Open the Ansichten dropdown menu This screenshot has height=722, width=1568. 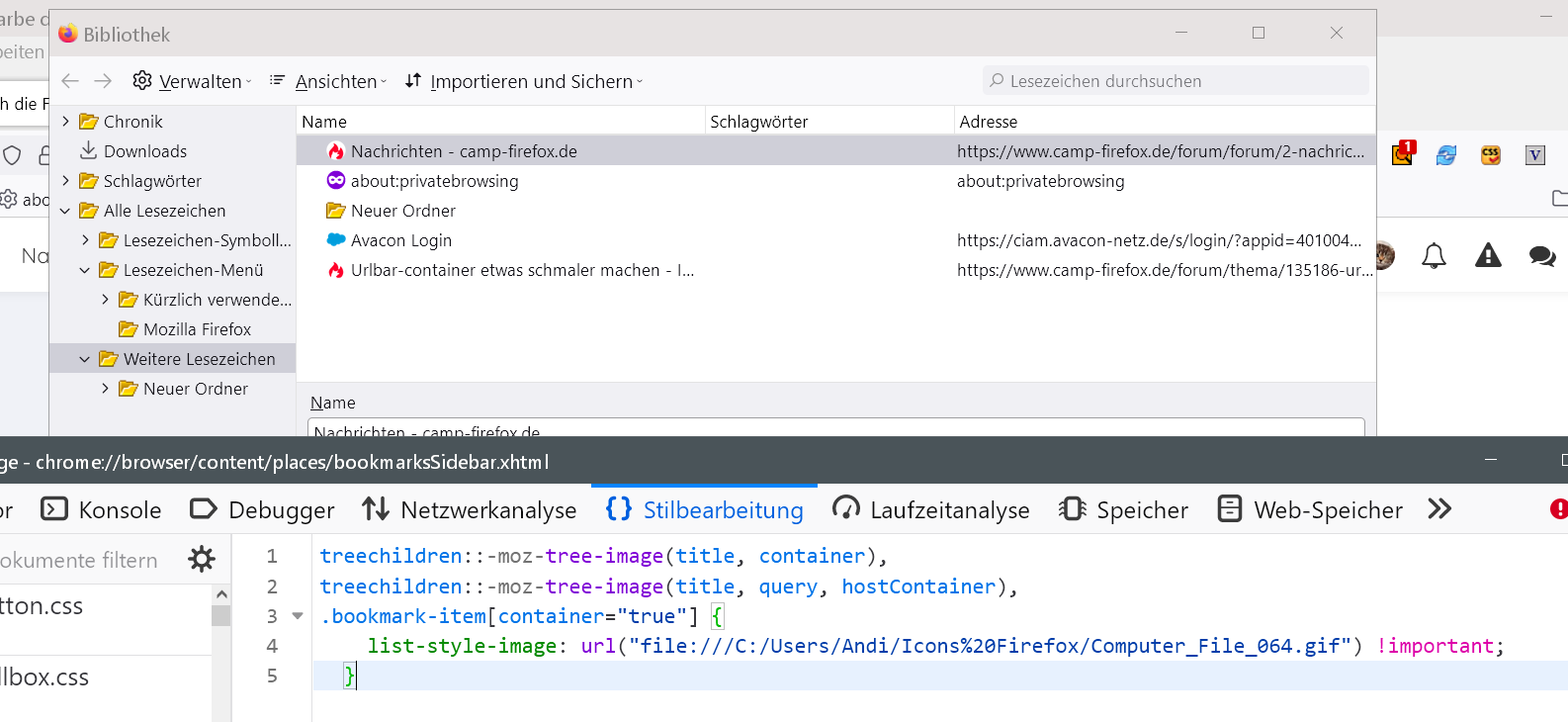point(327,81)
